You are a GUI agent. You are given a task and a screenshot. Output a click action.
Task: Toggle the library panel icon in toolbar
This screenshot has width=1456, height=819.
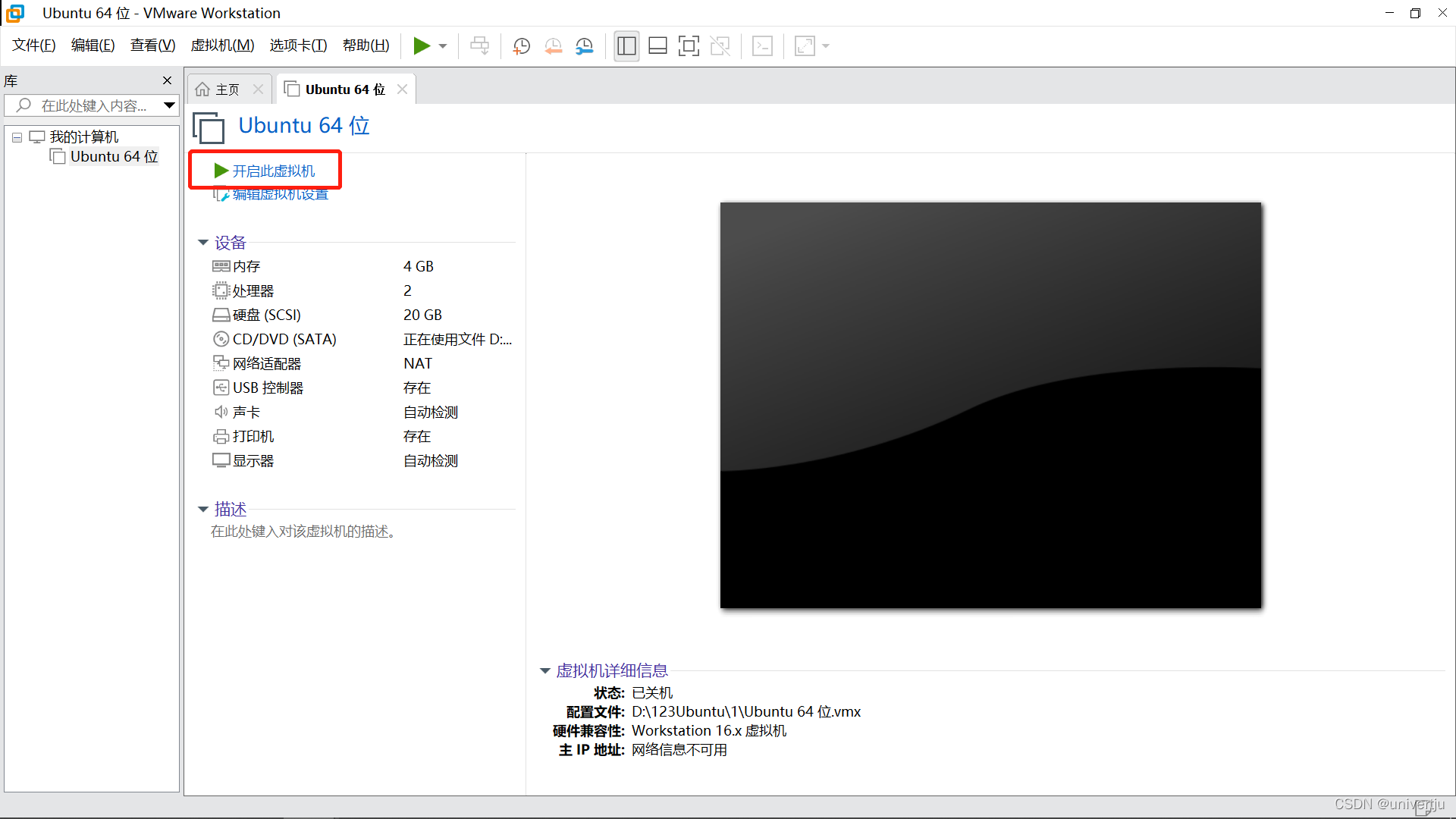[626, 45]
